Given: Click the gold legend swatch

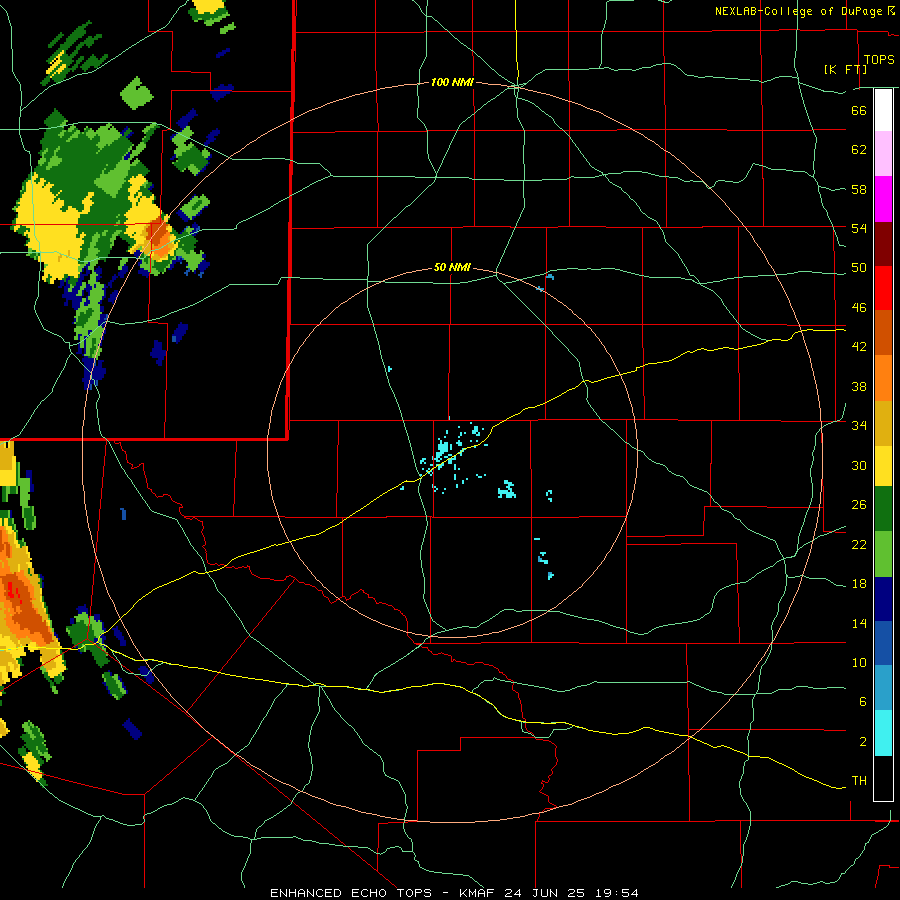Looking at the screenshot, I should pos(883,422).
